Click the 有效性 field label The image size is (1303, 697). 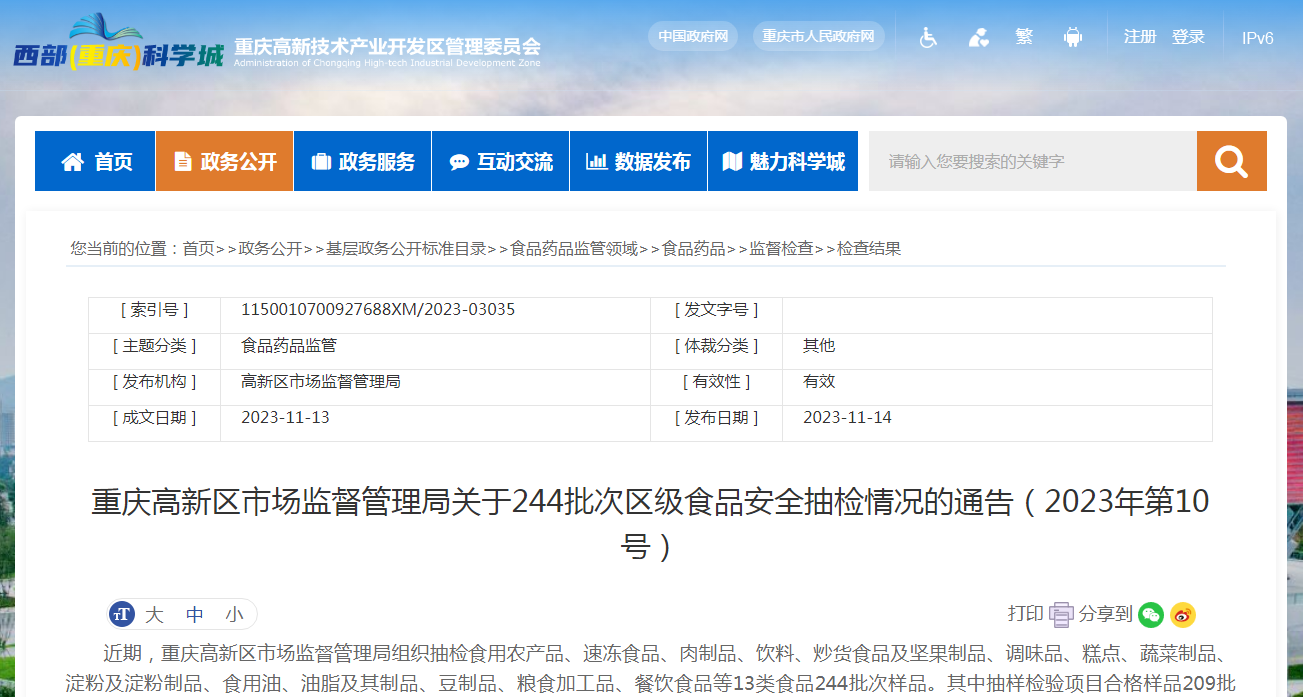click(716, 382)
